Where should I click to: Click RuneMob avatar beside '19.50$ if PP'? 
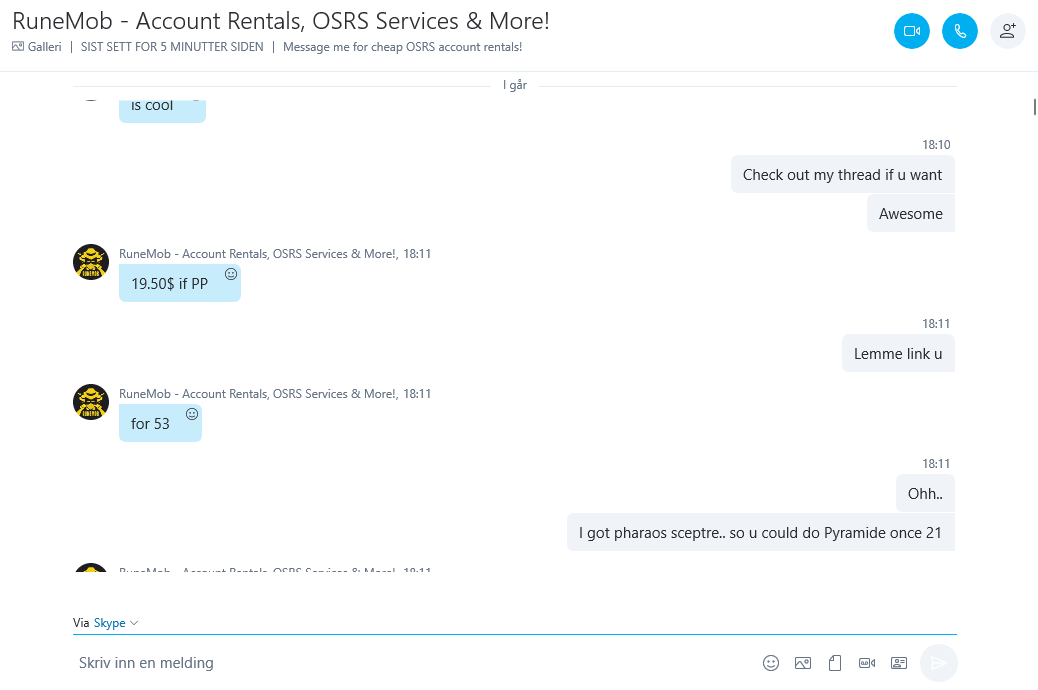(x=91, y=262)
